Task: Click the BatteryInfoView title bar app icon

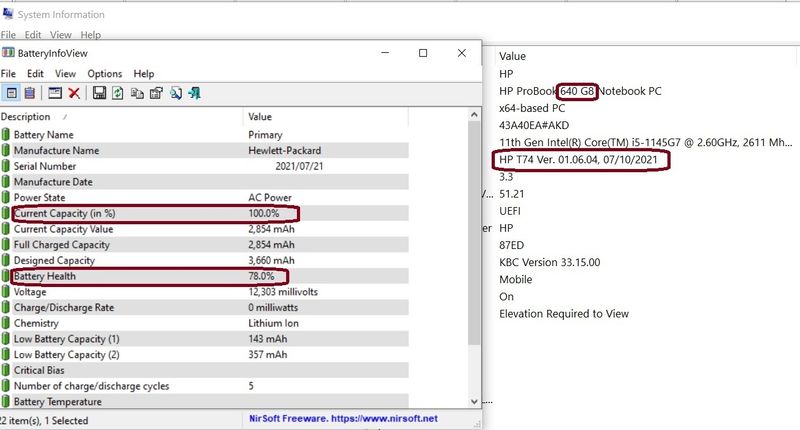Action: [8, 53]
